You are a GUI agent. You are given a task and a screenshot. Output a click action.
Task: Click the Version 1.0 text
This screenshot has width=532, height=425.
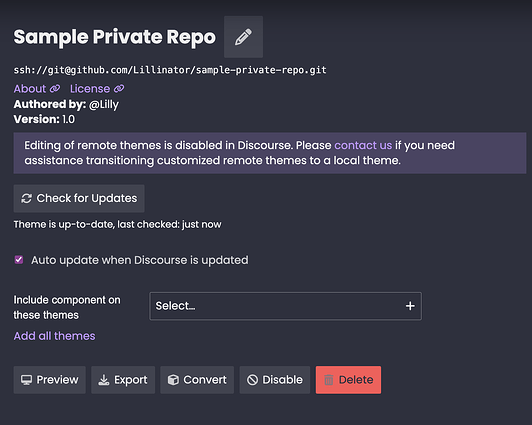(x=44, y=119)
